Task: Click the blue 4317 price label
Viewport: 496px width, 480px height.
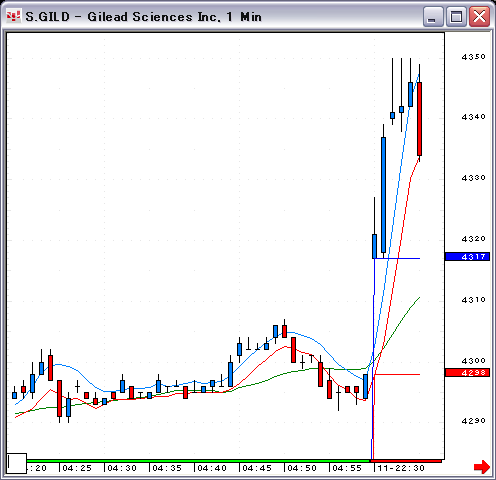Action: (x=467, y=256)
